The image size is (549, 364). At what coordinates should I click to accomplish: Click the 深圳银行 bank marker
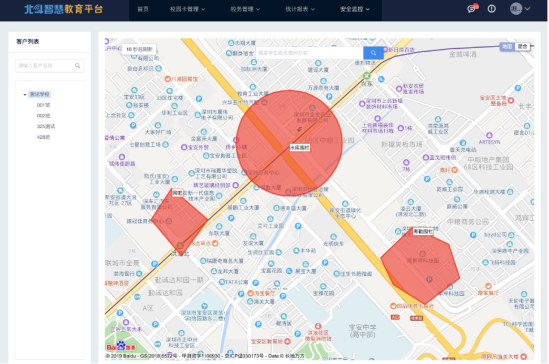pyautogui.click(x=139, y=273)
